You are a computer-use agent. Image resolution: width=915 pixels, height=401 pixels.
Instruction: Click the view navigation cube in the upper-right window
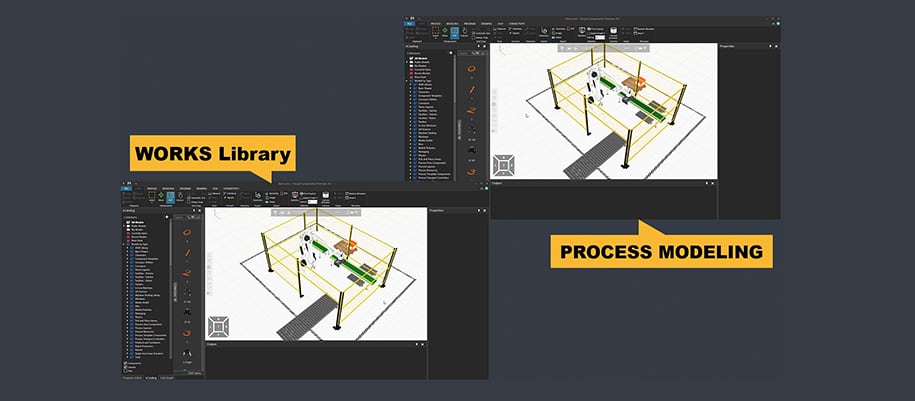click(504, 164)
